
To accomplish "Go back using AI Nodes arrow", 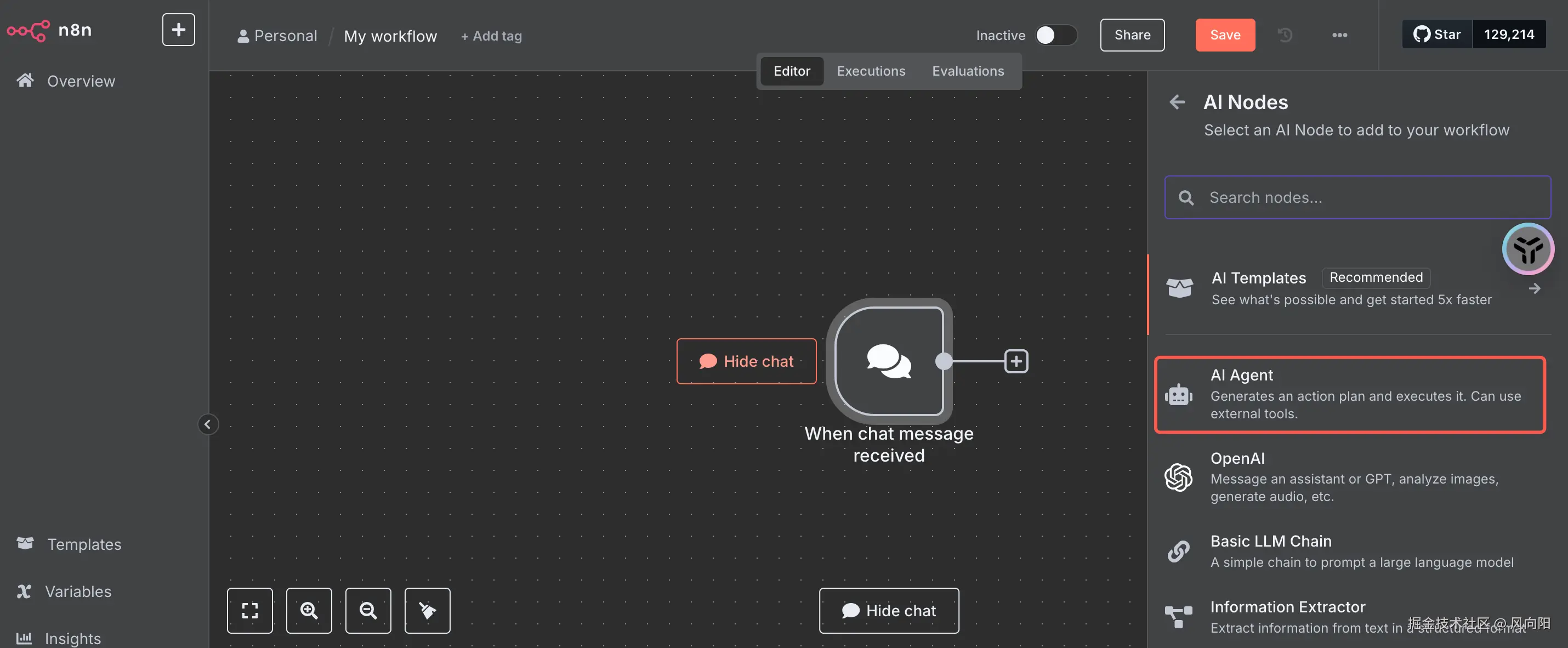I will click(x=1177, y=102).
